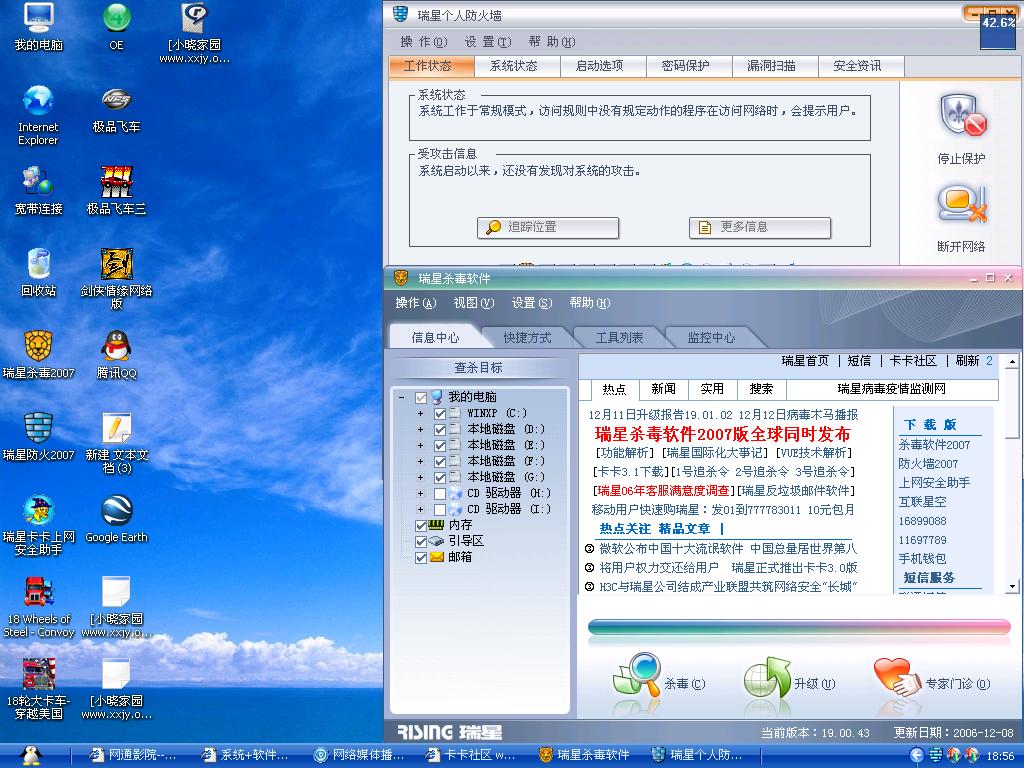Image resolution: width=1024 pixels, height=768 pixels.
Task: Open the 瑞星首页 link
Action: [x=805, y=361]
